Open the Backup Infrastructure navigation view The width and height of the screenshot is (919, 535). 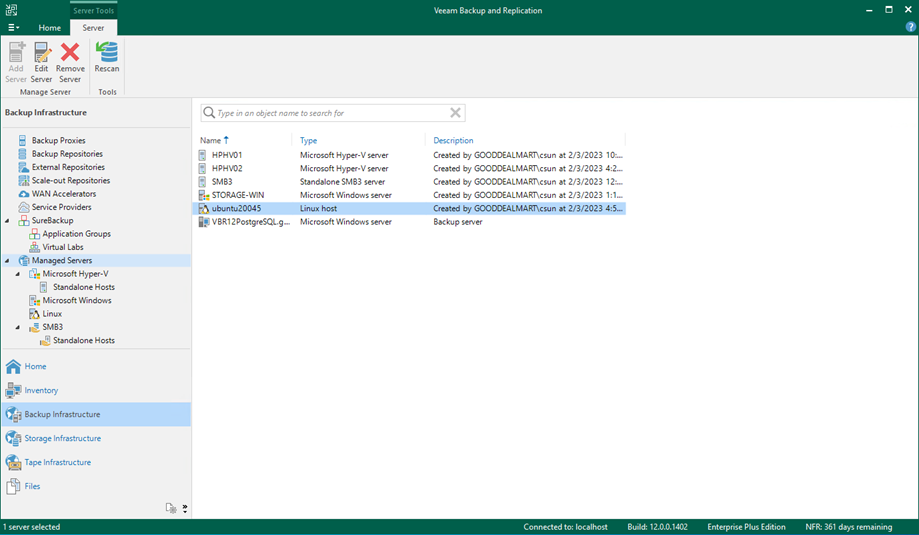[96, 414]
